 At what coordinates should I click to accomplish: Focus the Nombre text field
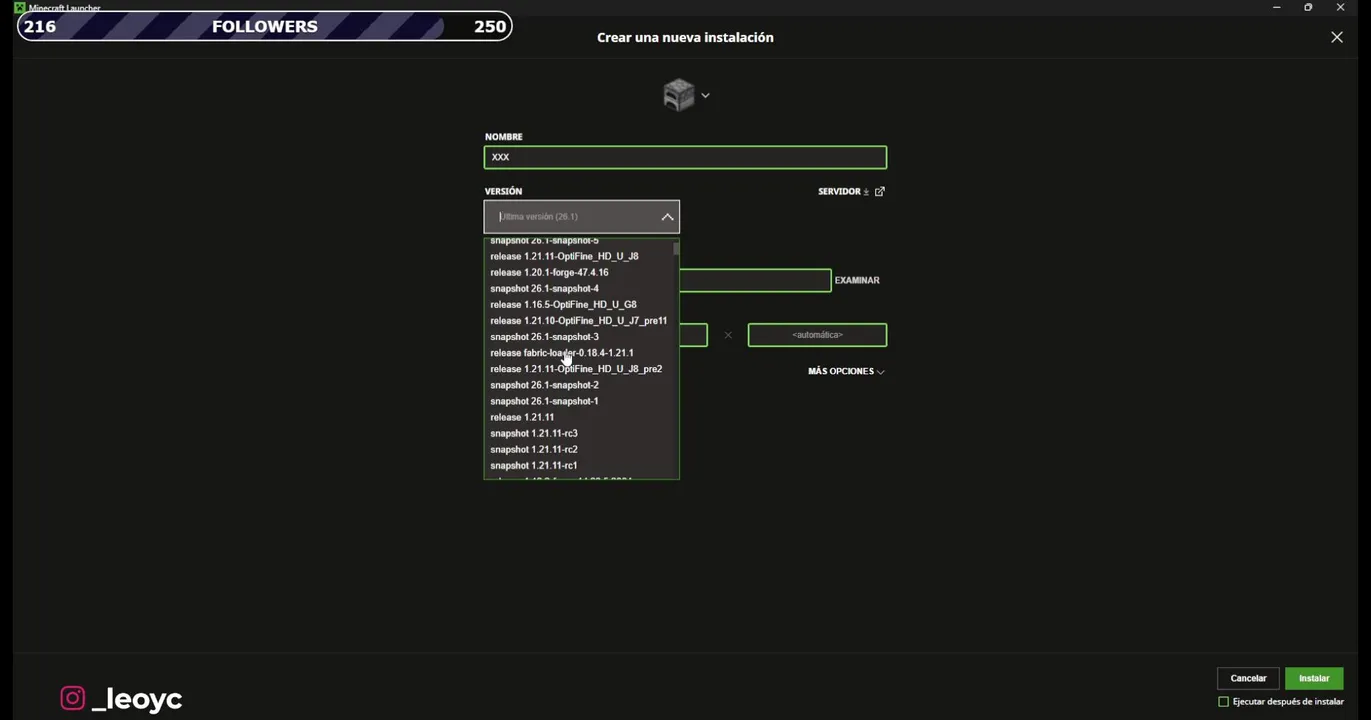pyautogui.click(x=685, y=157)
